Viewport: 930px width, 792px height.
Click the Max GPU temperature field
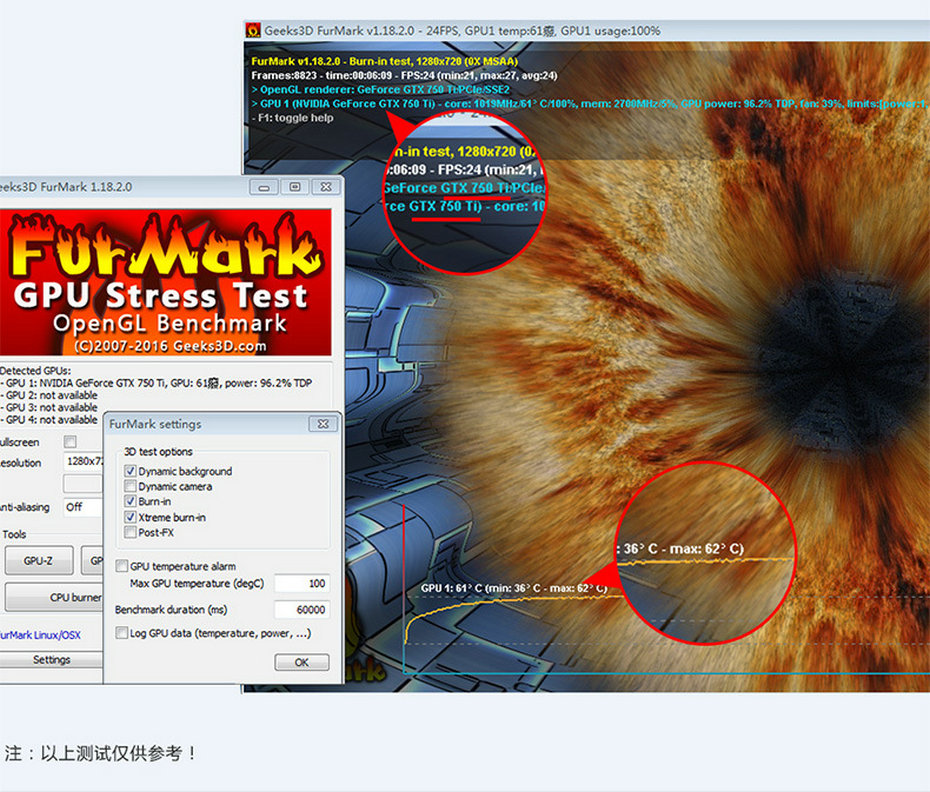(x=302, y=584)
